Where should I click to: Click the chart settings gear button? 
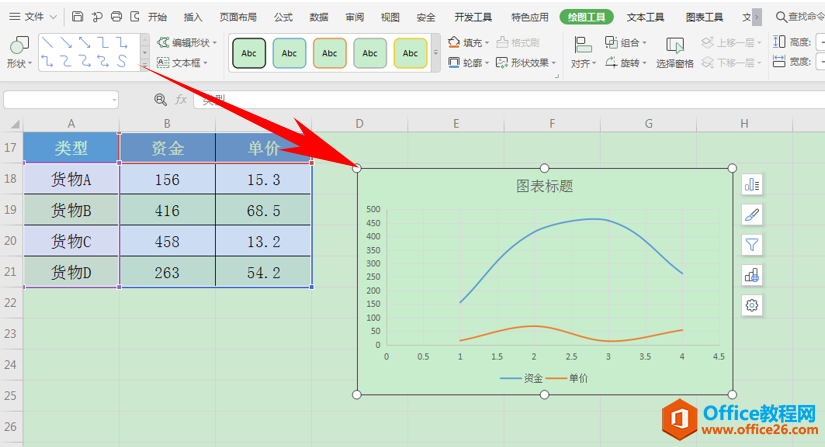pyautogui.click(x=752, y=305)
